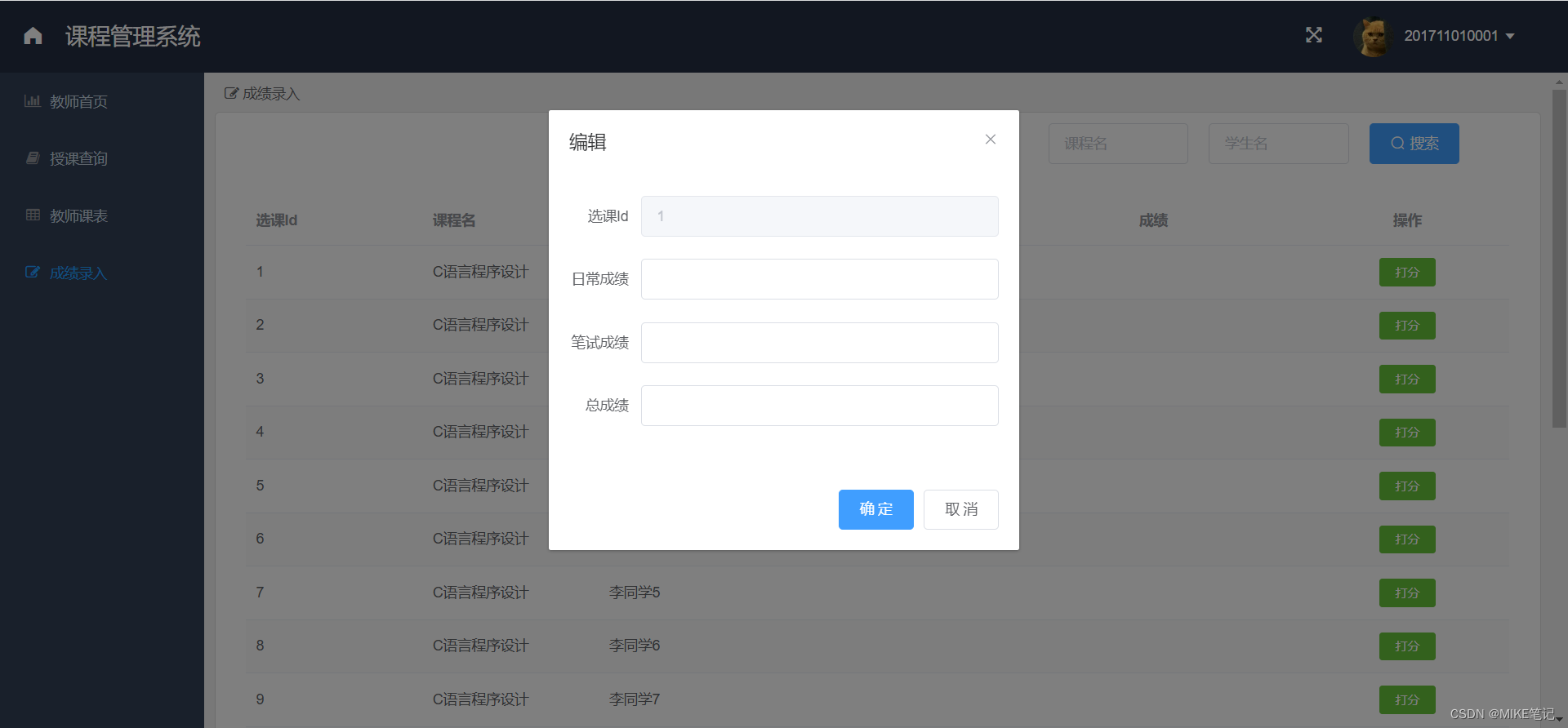The height and width of the screenshot is (728, 1568).
Task: Focus the 总成绩 input field
Action: [820, 406]
